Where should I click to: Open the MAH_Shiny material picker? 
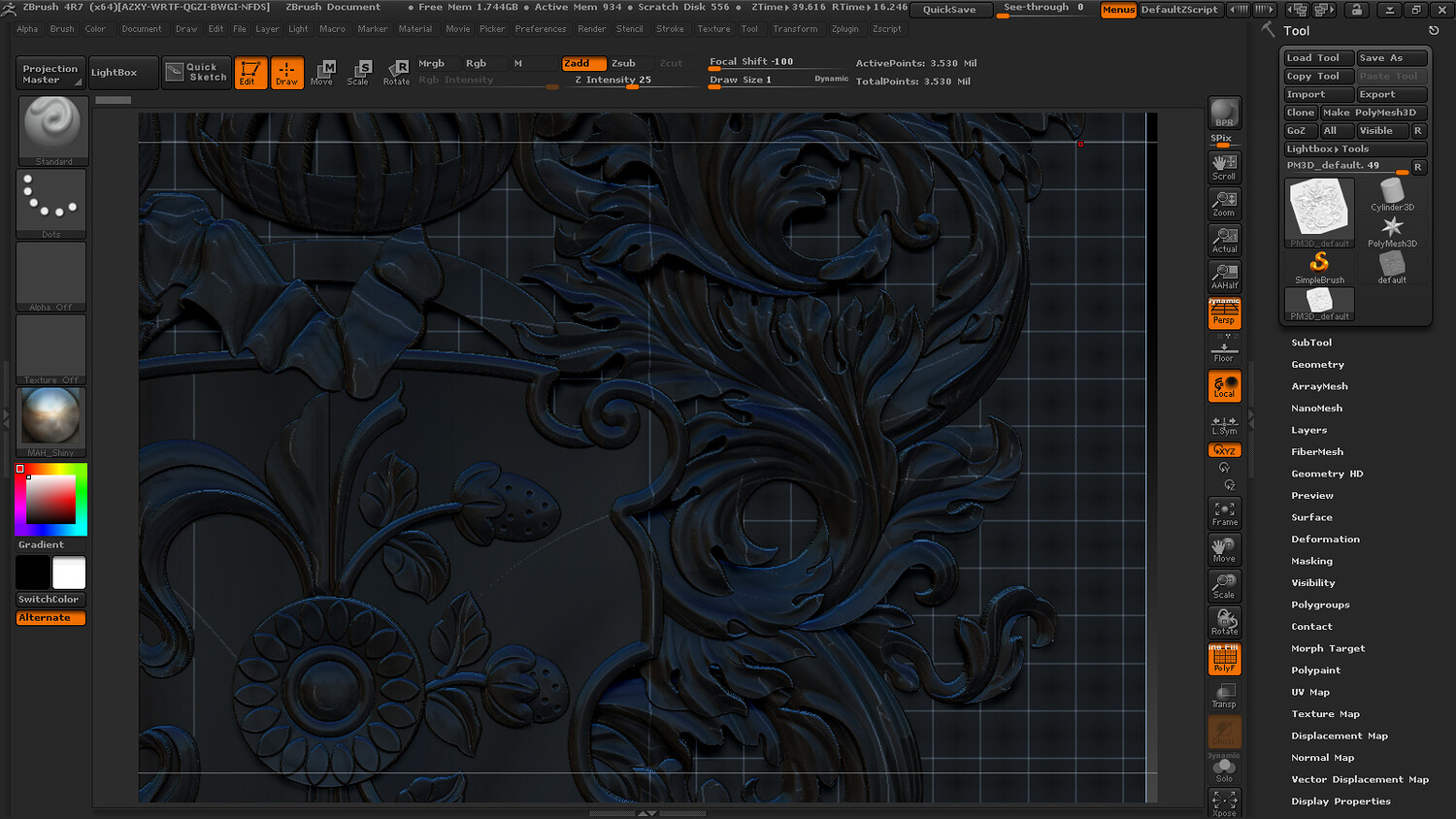[x=51, y=422]
